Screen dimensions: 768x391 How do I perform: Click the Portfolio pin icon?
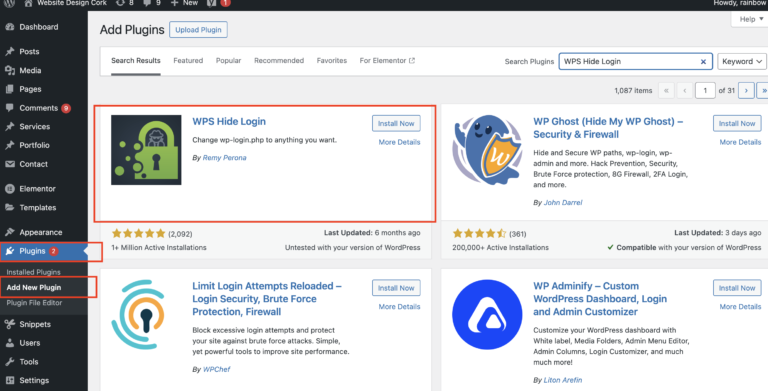click(10, 145)
